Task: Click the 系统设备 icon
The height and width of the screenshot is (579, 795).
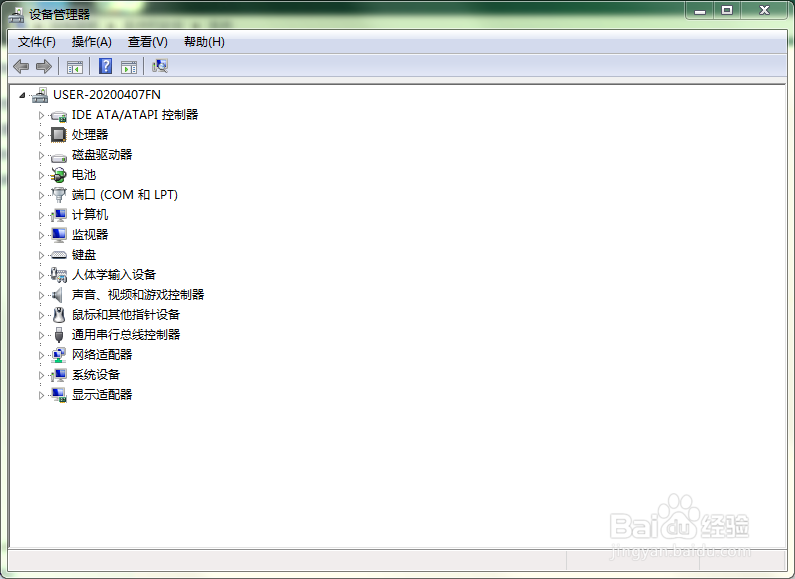Action: 59,375
